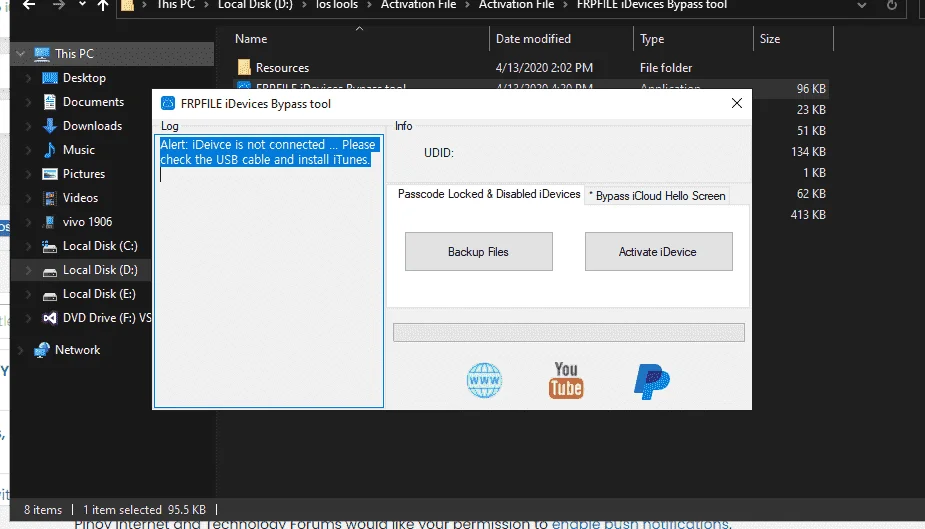Go forward with the Explorer forward arrow
This screenshot has width=925, height=529.
point(58,5)
